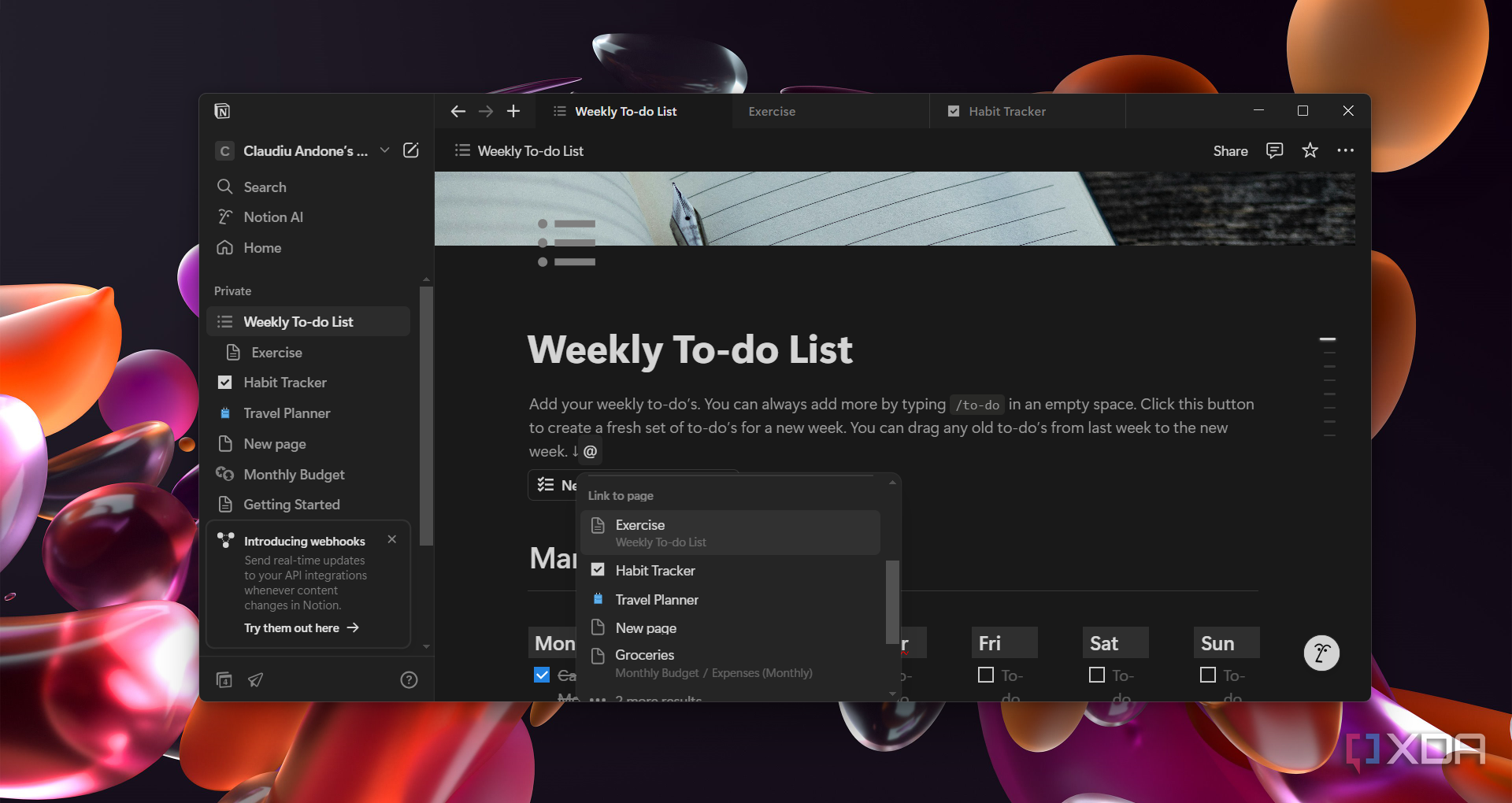
Task: Select Exercise in Link to page list
Action: point(731,533)
